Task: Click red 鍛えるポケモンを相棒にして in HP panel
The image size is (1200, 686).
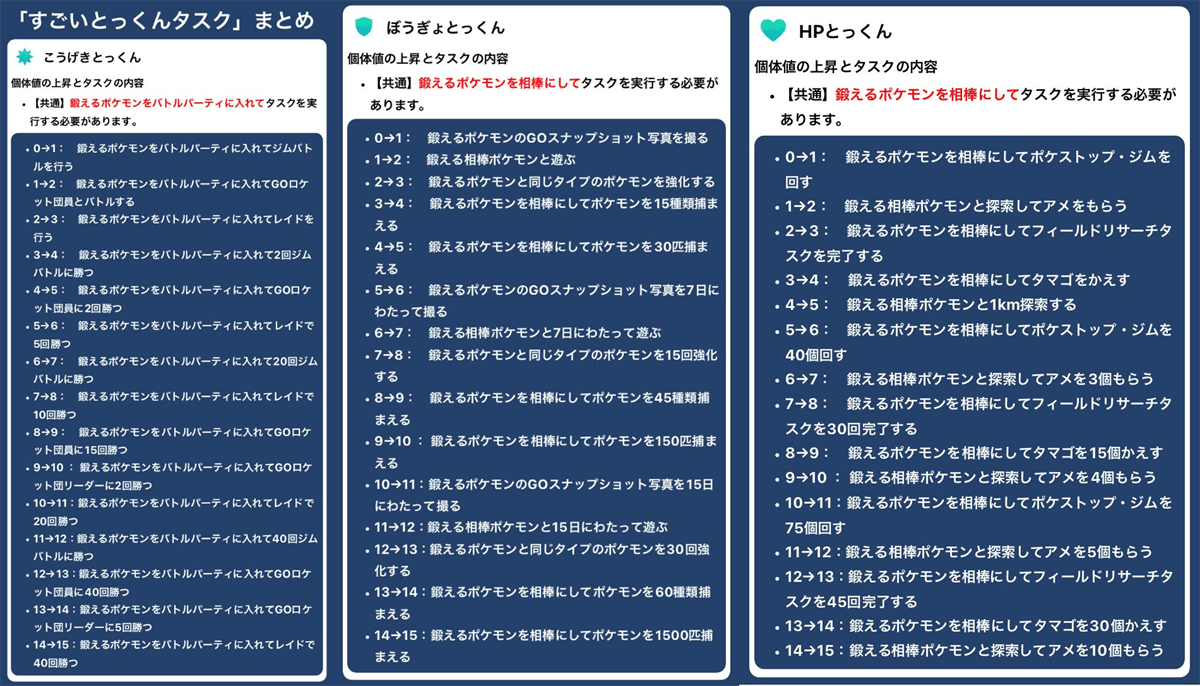Action: tap(926, 94)
